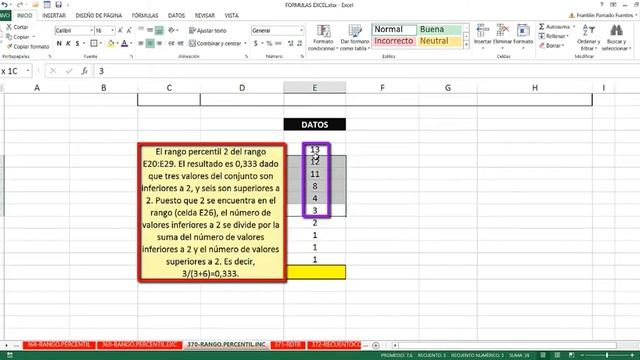Click Combinar y centrar button

[215, 43]
